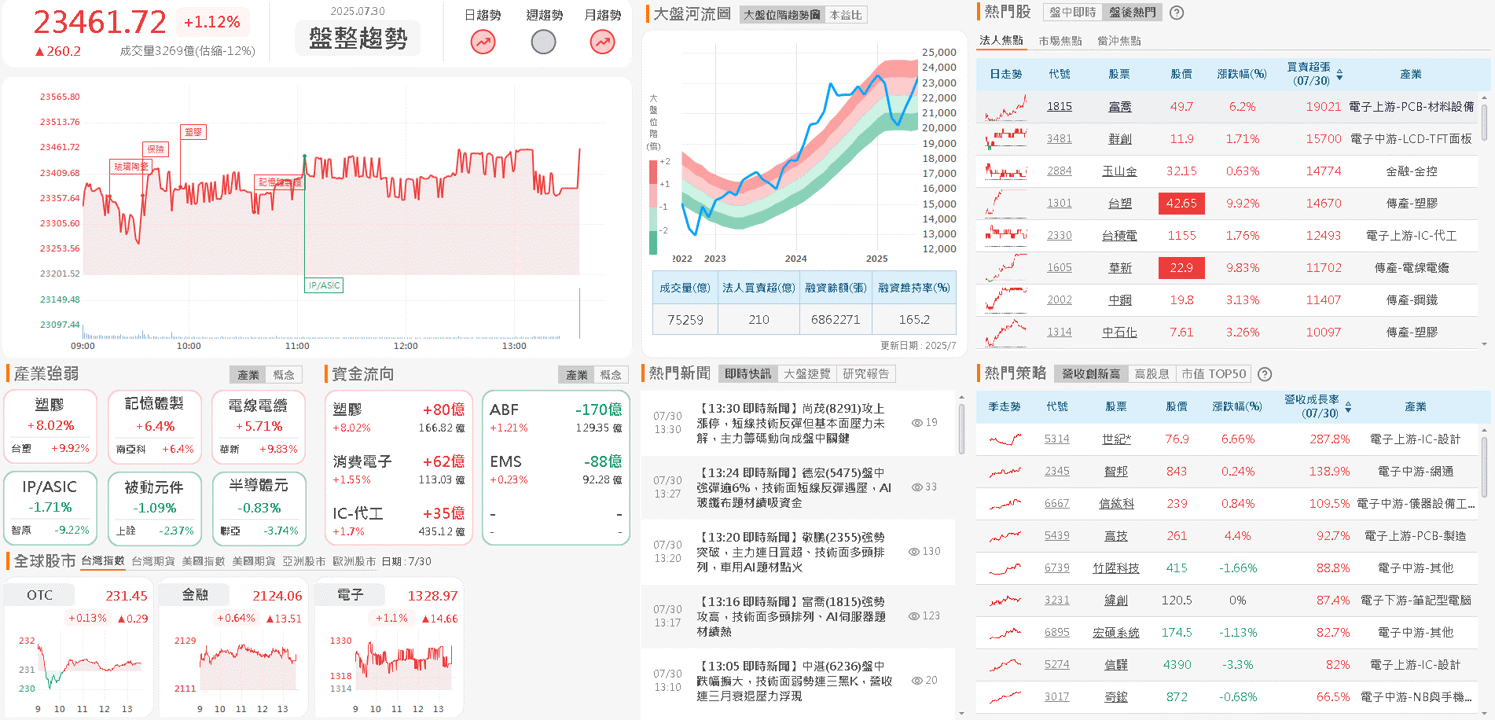Select the 法人焦點 tab
Screen dimensions: 1495x720
[1001, 40]
